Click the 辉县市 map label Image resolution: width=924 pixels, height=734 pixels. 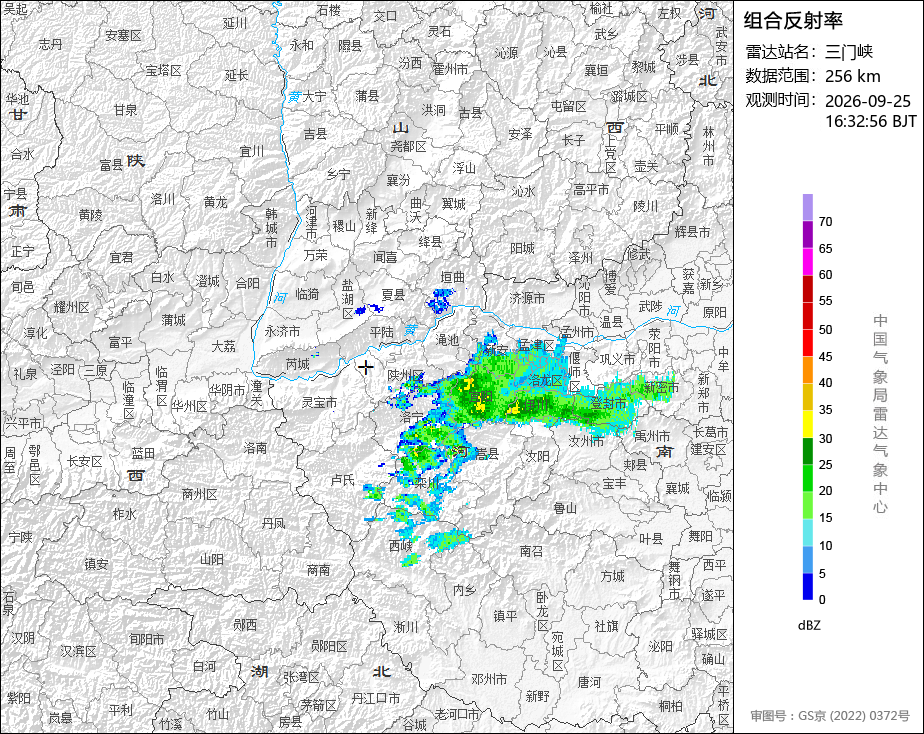692,232
